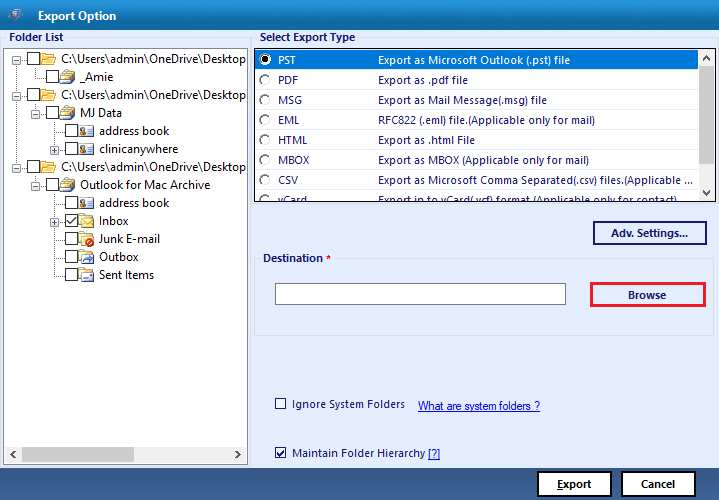The height and width of the screenshot is (500, 719).
Task: Check the Outbox checkbox
Action: [x=71, y=256]
